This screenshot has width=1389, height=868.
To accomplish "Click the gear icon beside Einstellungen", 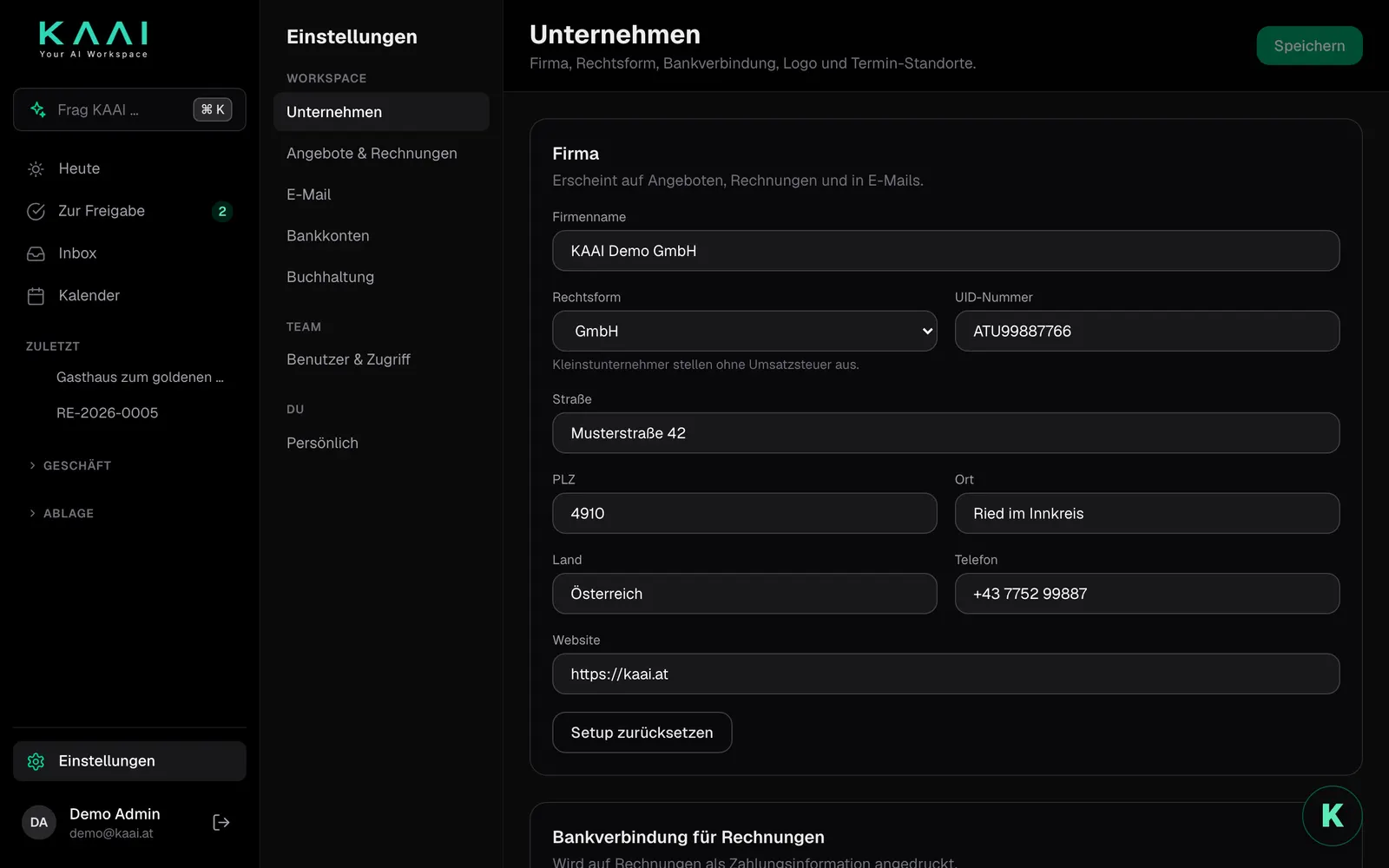I will (x=36, y=761).
